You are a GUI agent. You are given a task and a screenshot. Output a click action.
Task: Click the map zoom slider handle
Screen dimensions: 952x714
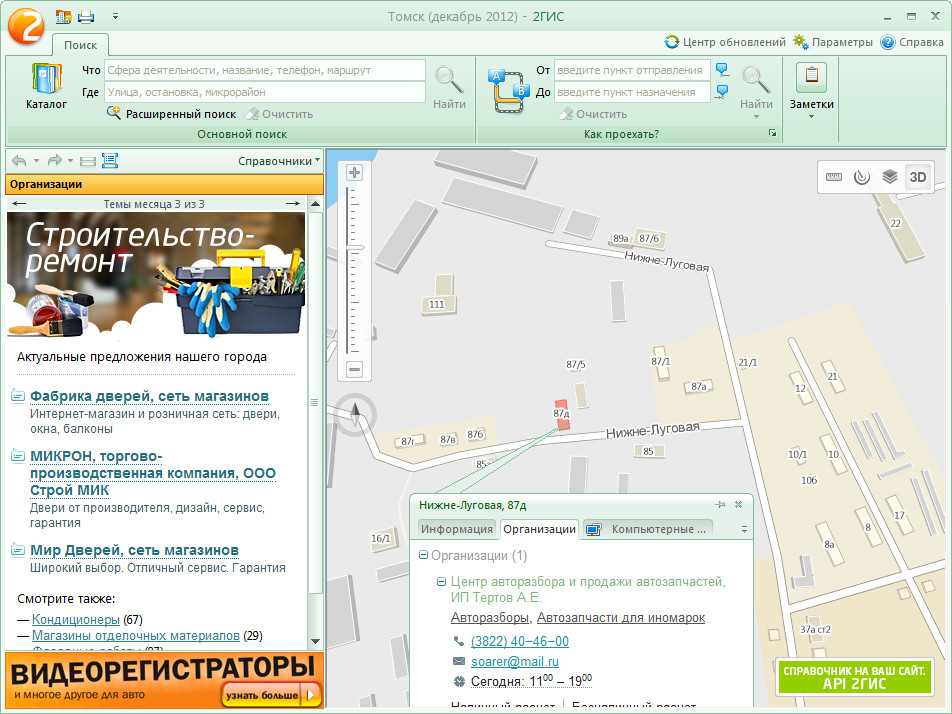point(355,248)
